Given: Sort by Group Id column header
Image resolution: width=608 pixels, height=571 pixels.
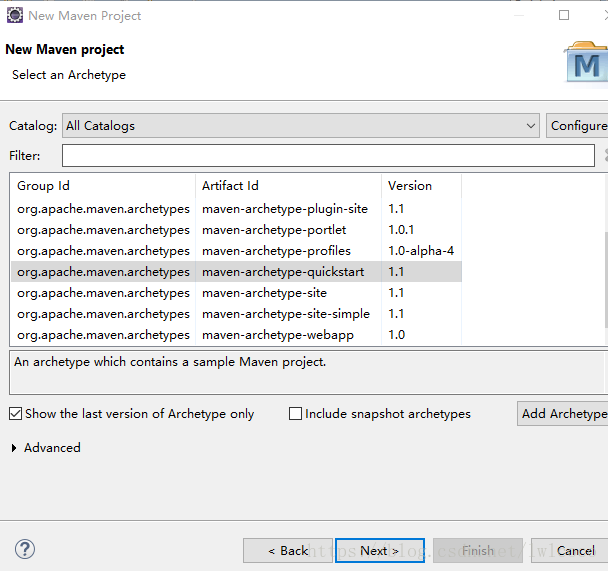Looking at the screenshot, I should pos(103,186).
